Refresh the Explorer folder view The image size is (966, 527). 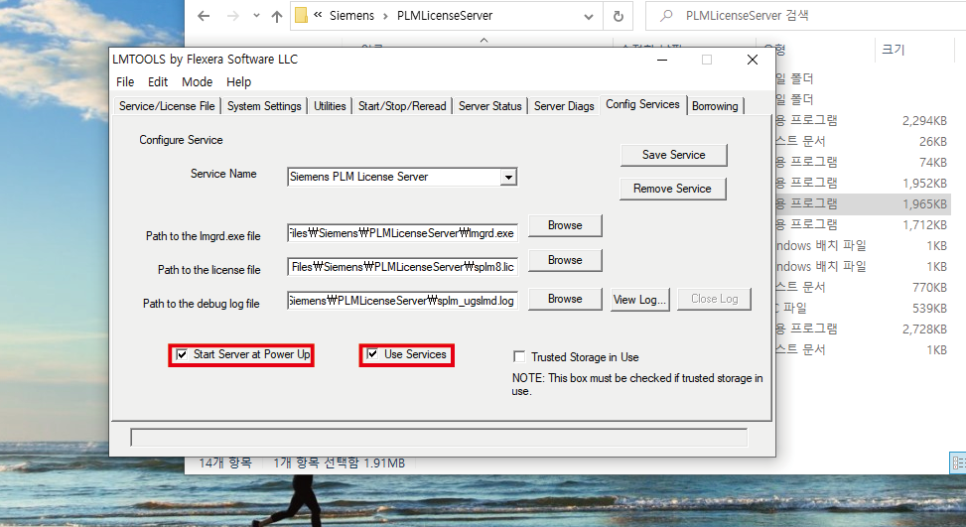pyautogui.click(x=619, y=17)
